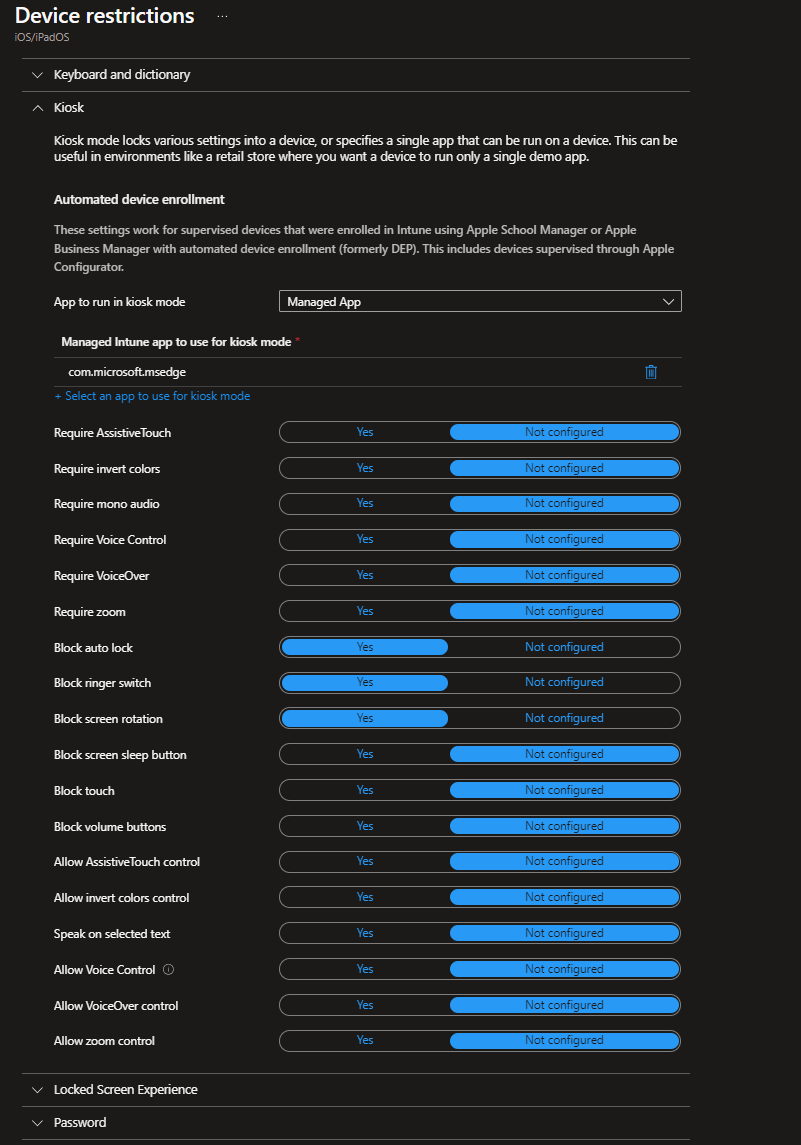Expand the Password section
Screen dimensions: 801x1145
coord(38,1123)
